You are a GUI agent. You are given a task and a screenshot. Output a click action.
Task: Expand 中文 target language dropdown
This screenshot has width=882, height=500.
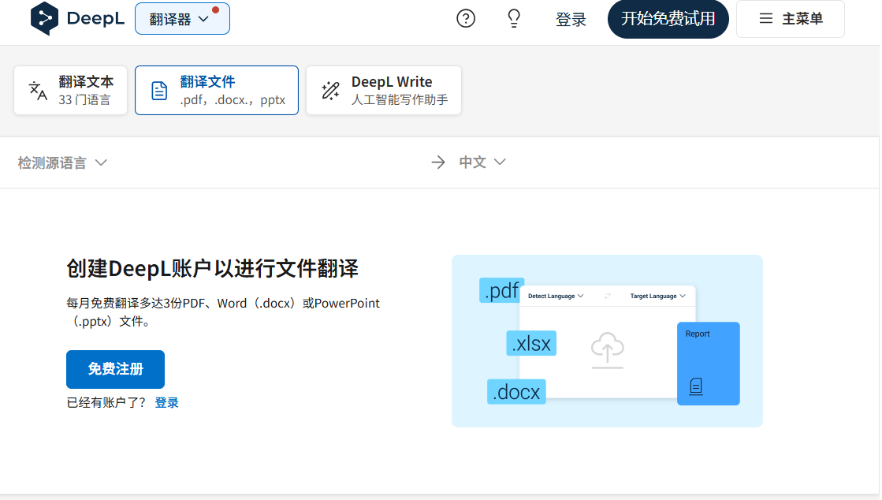482,162
